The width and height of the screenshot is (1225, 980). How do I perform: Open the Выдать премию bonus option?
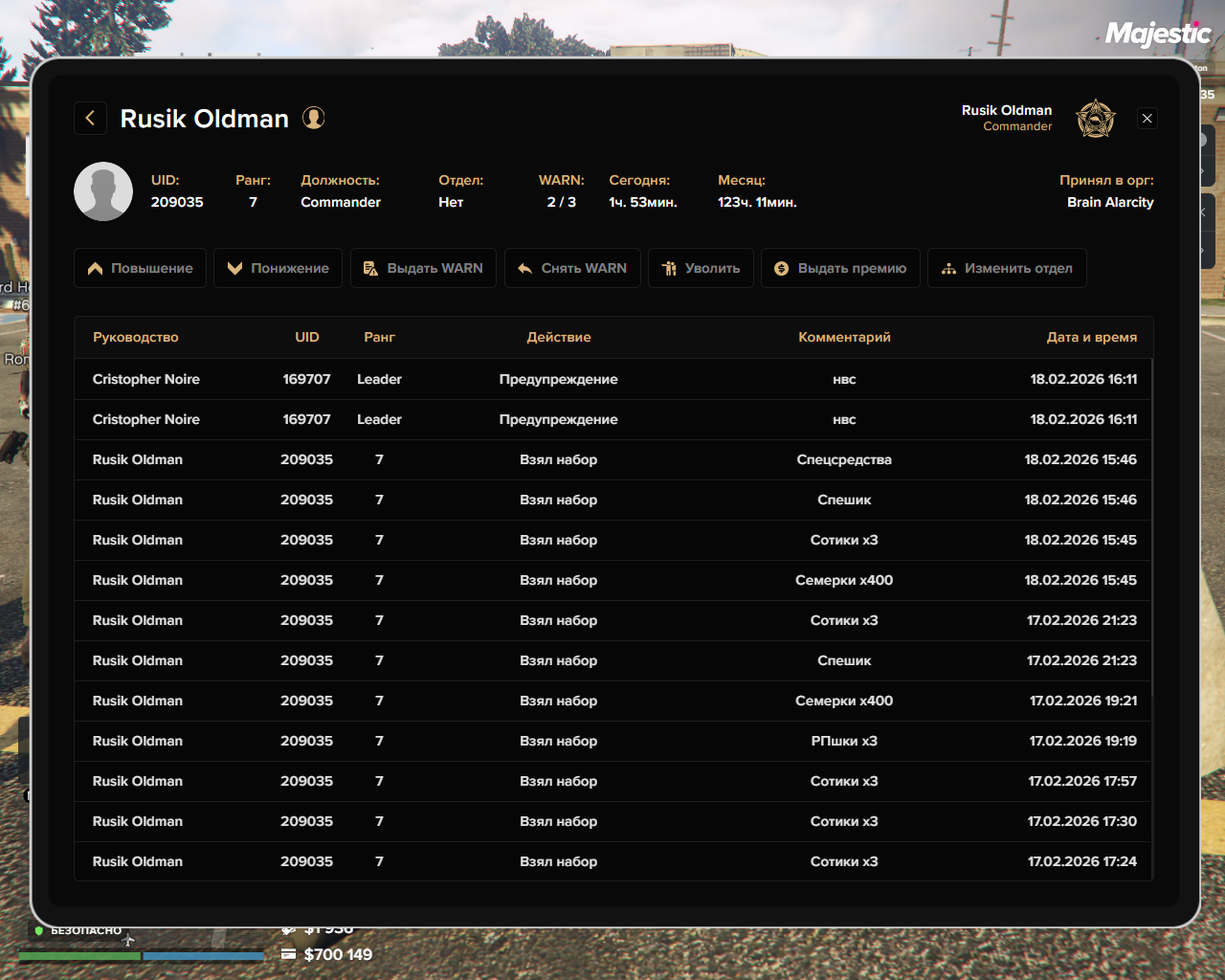click(x=840, y=268)
